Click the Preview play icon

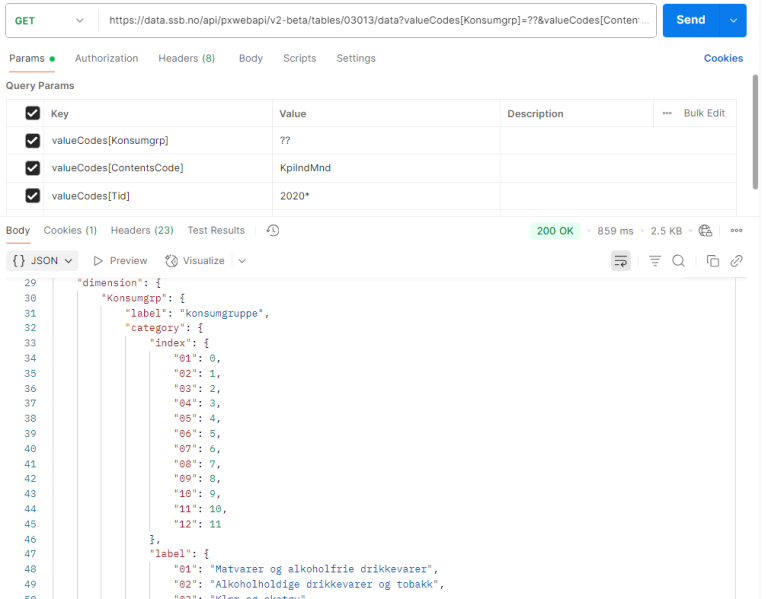point(98,261)
